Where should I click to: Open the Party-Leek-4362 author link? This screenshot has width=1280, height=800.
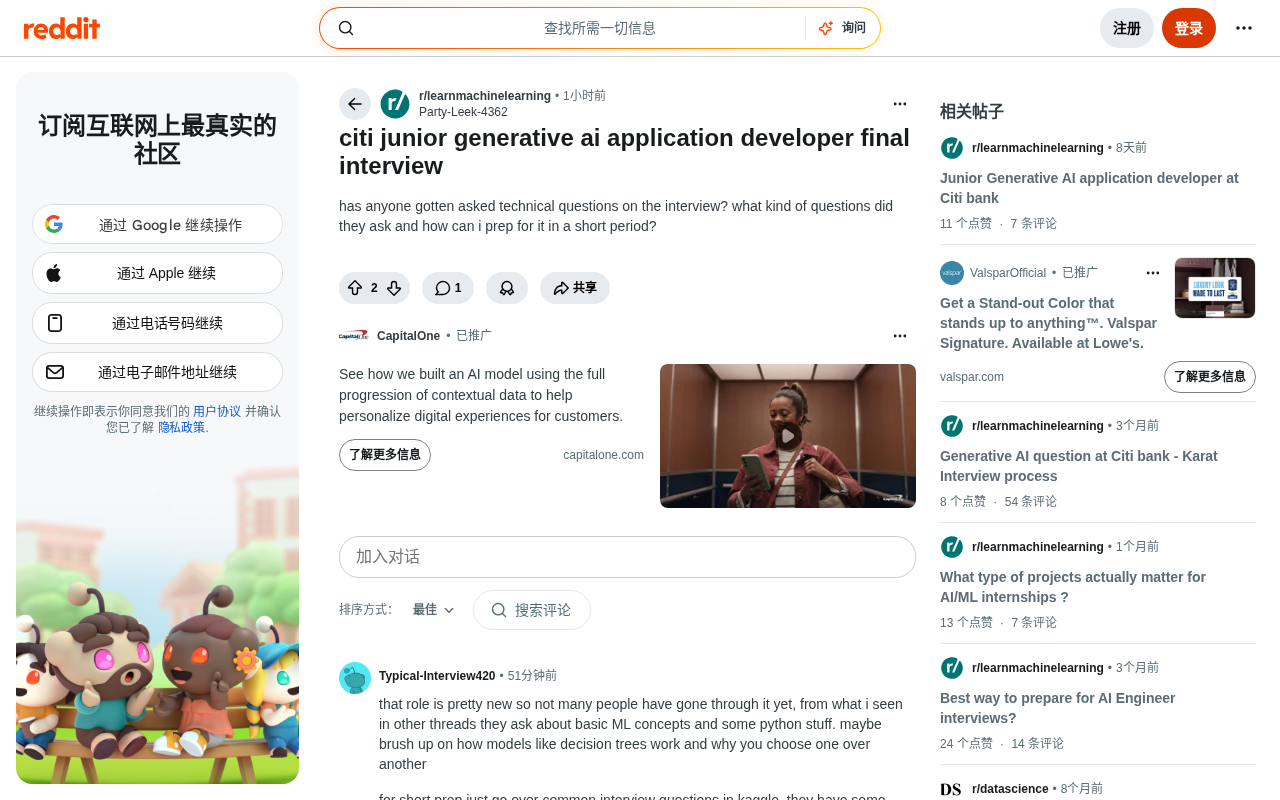click(x=463, y=112)
